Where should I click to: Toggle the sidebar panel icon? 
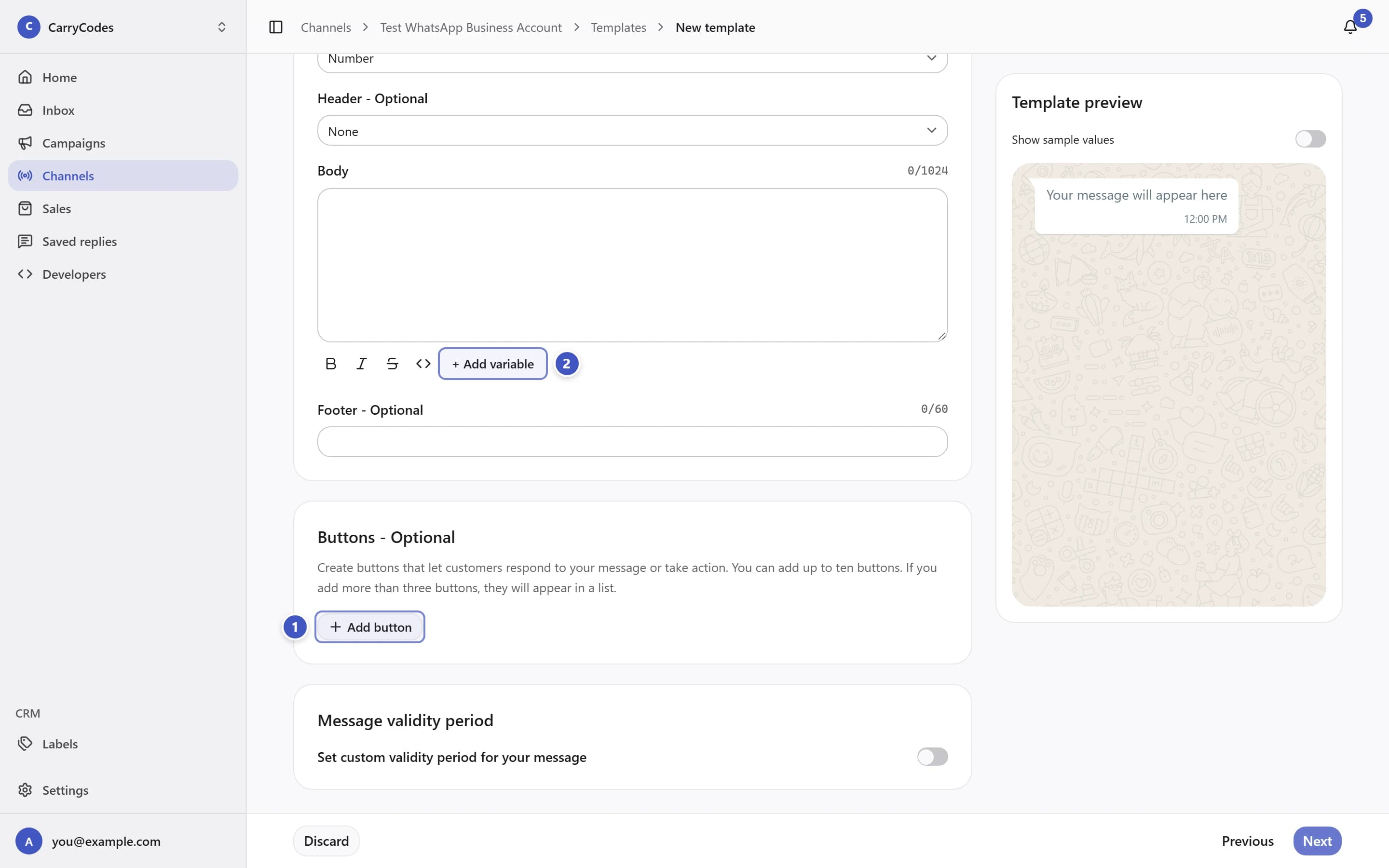click(x=275, y=27)
